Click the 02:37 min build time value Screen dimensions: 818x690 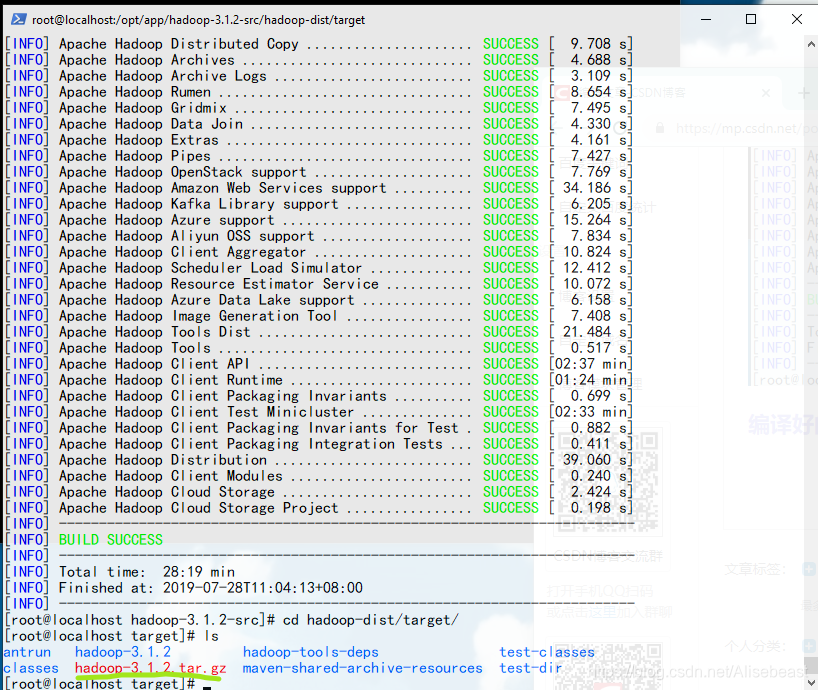coord(591,364)
